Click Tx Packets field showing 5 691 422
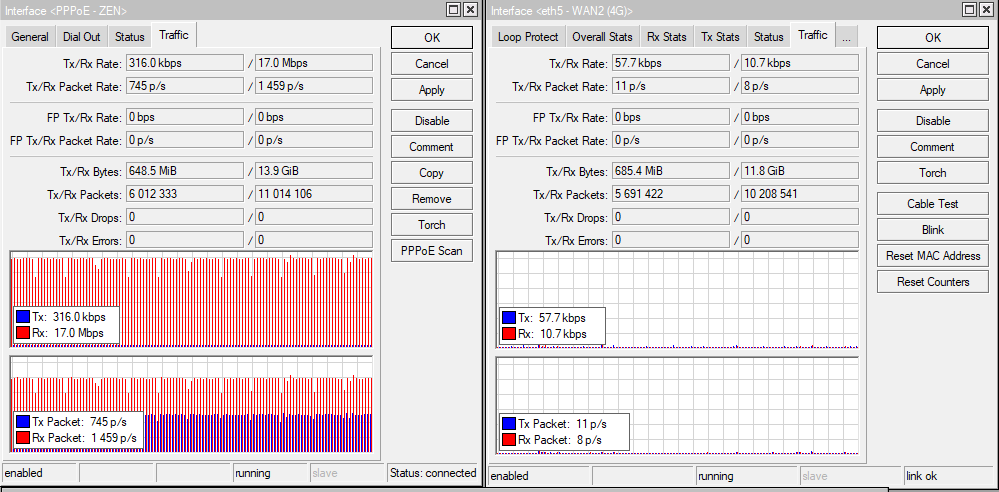The image size is (999, 492). point(671,194)
